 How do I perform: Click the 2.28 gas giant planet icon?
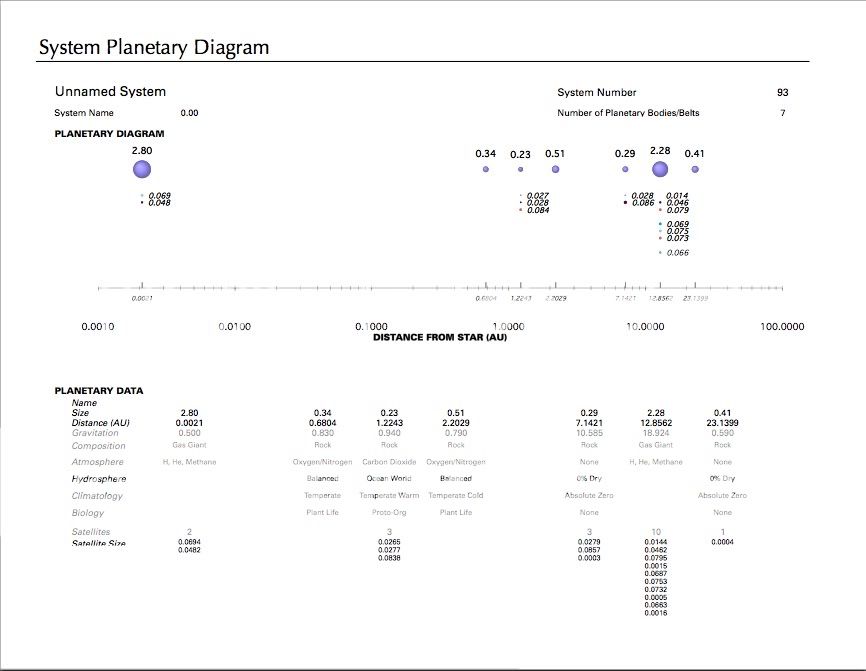pyautogui.click(x=660, y=169)
